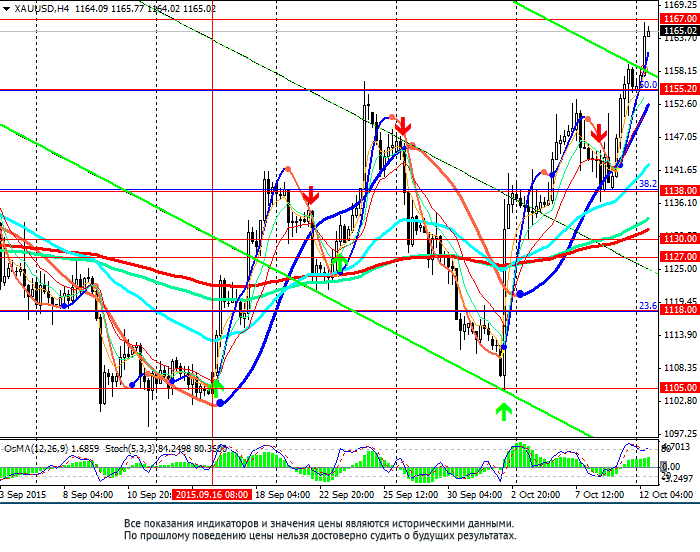Viewport: 700px width, 552px height.
Task: Click the 30 Sep 04:00 time label
Action: tap(474, 495)
